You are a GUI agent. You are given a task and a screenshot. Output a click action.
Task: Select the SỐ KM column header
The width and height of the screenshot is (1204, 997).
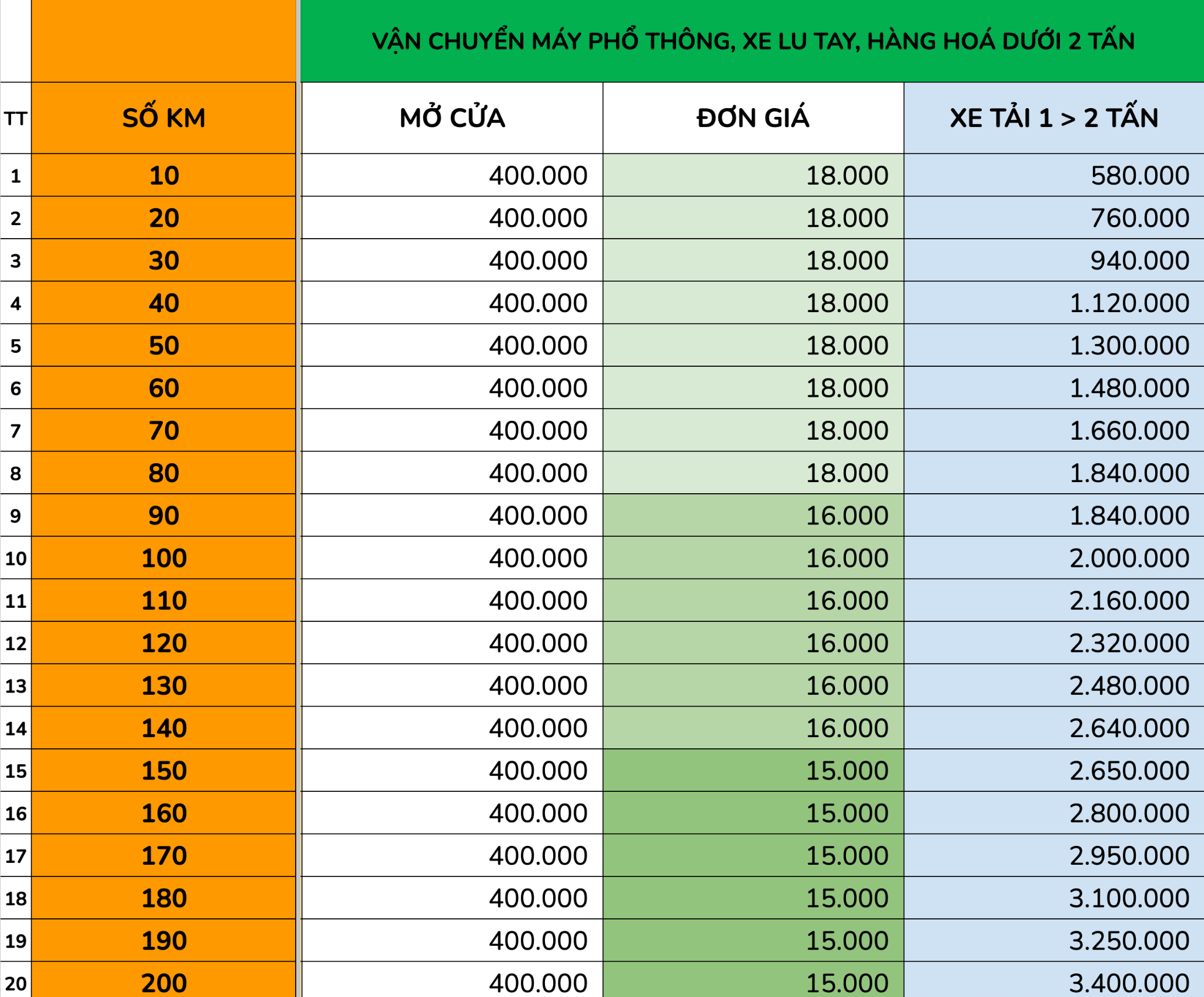(163, 118)
